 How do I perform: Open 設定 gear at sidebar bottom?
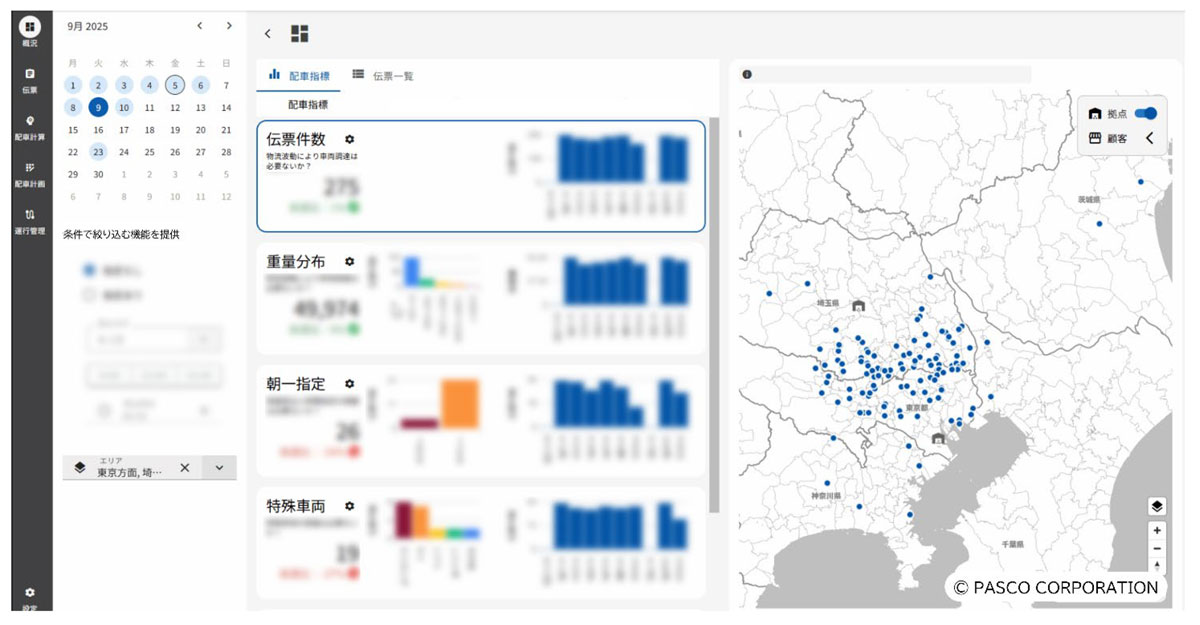click(x=30, y=596)
